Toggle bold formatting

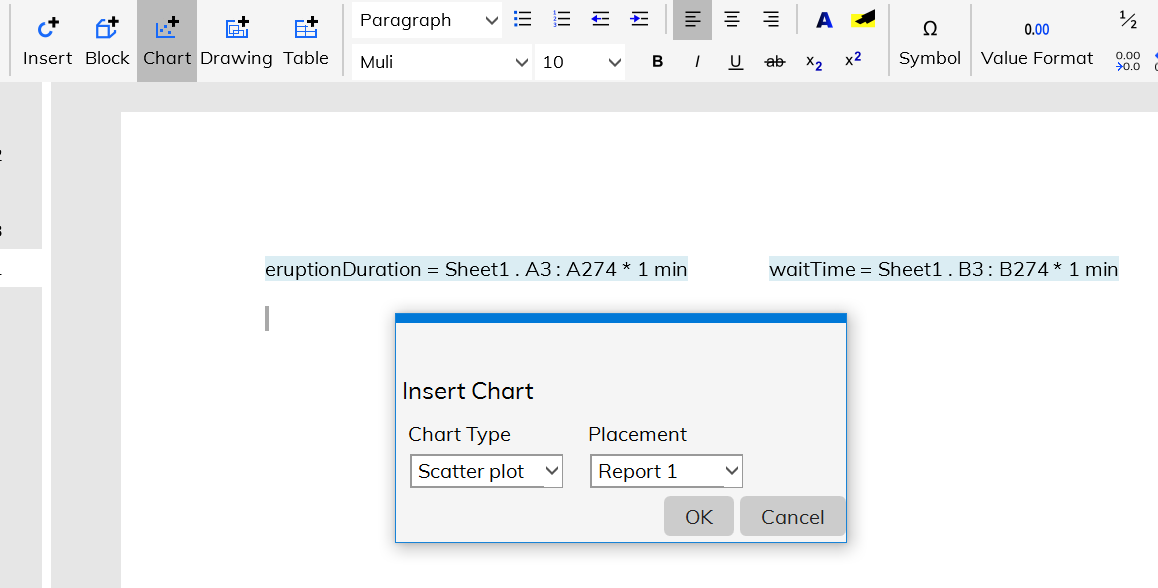click(657, 62)
